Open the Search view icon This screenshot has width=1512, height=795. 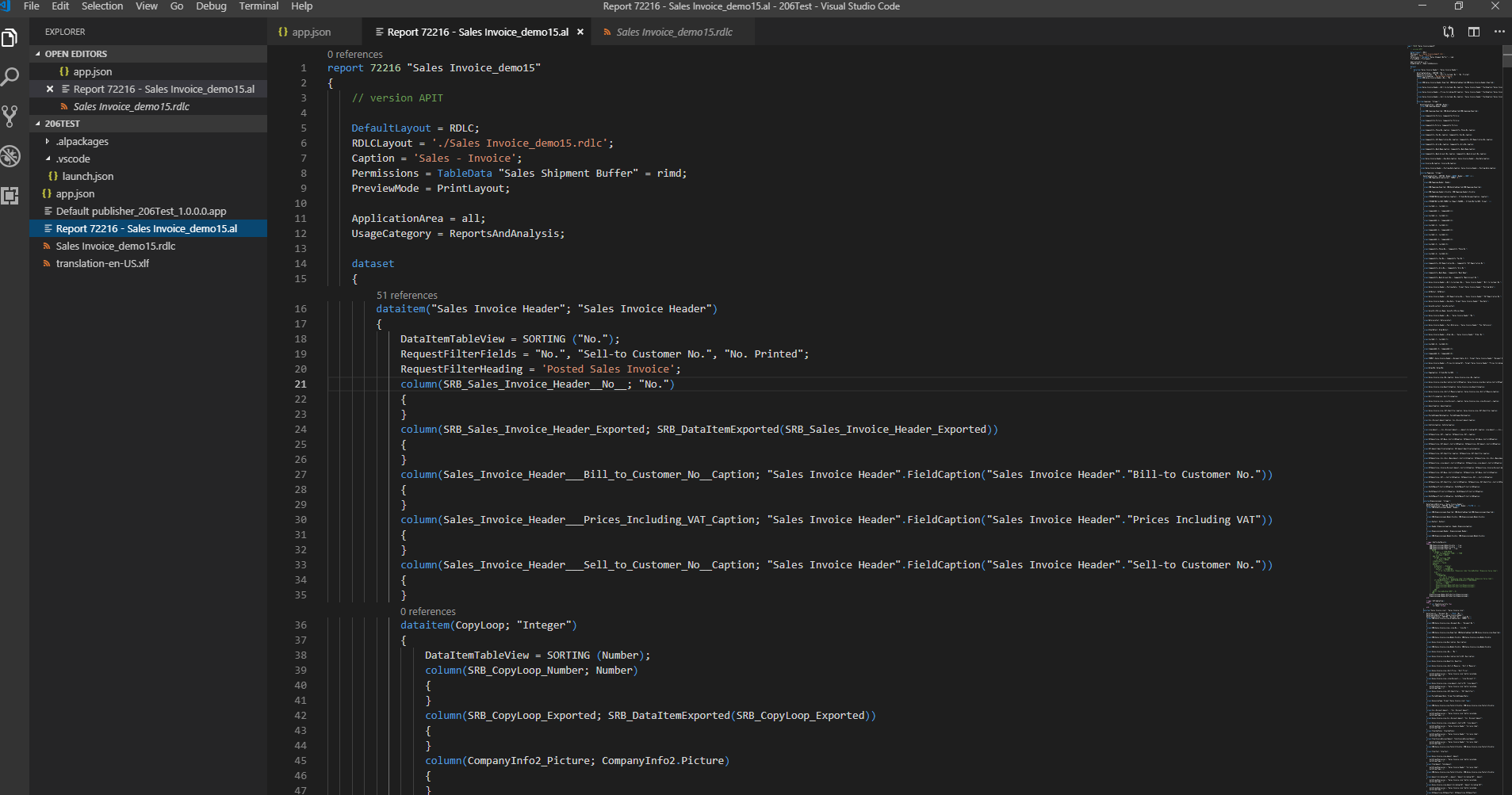pyautogui.click(x=10, y=77)
